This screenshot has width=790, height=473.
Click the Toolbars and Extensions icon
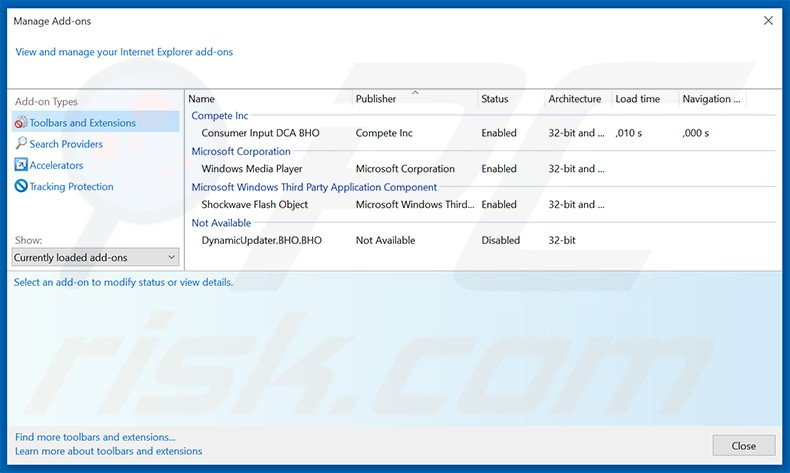pos(21,122)
